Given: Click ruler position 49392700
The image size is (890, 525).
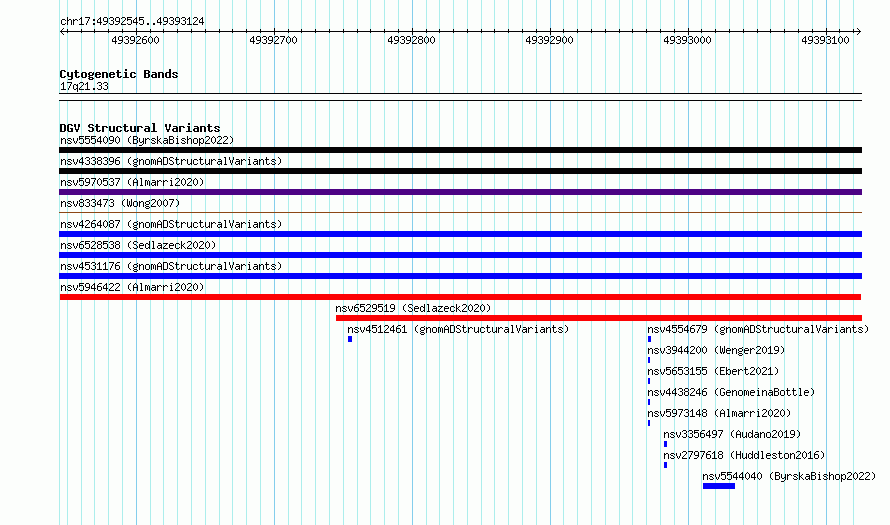Looking at the screenshot, I should click(274, 40).
